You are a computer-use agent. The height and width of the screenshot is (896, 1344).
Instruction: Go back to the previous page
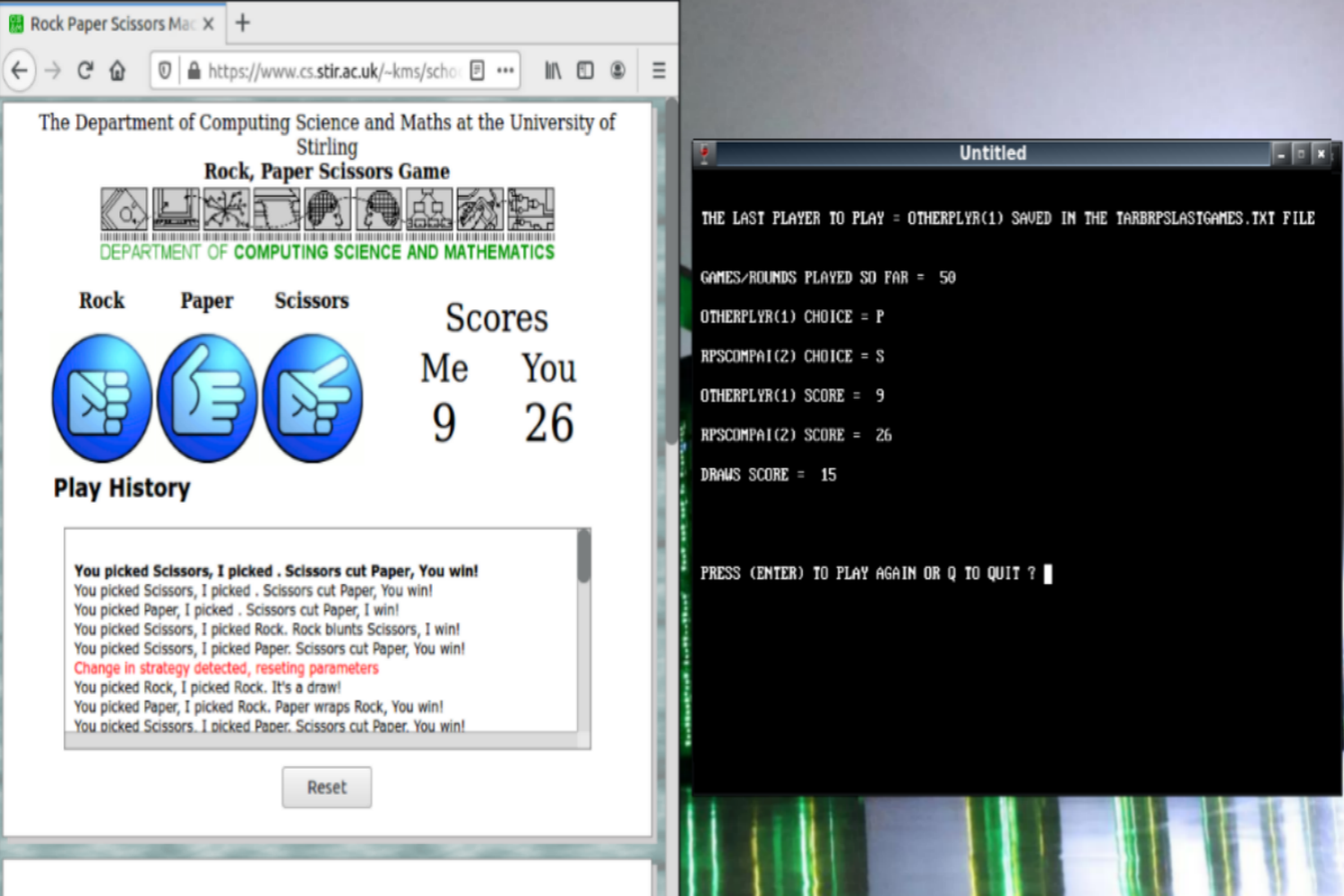pyautogui.click(x=20, y=70)
